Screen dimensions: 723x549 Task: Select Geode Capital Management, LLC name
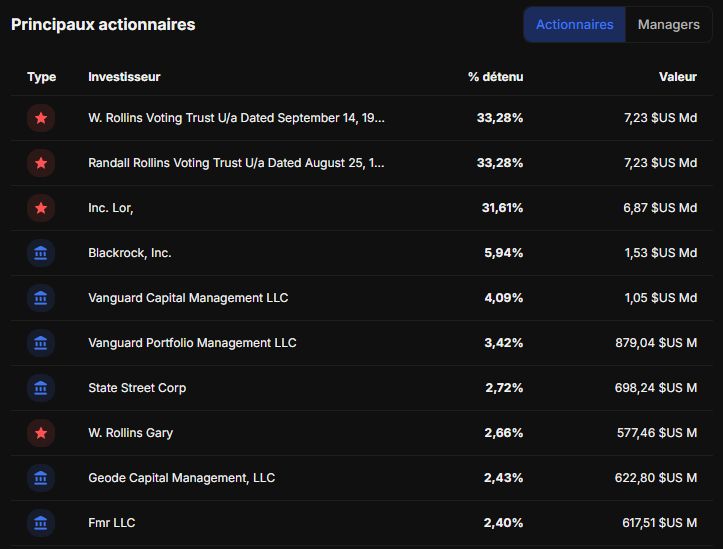182,478
